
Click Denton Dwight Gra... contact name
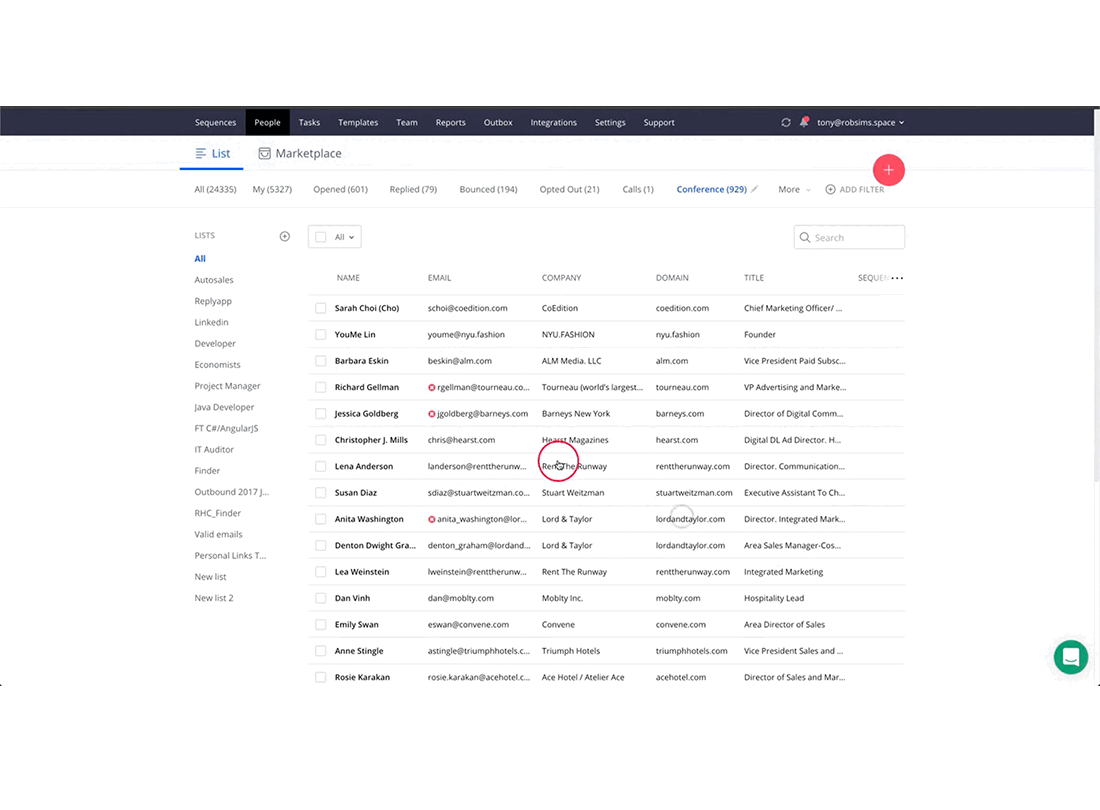tap(375, 546)
